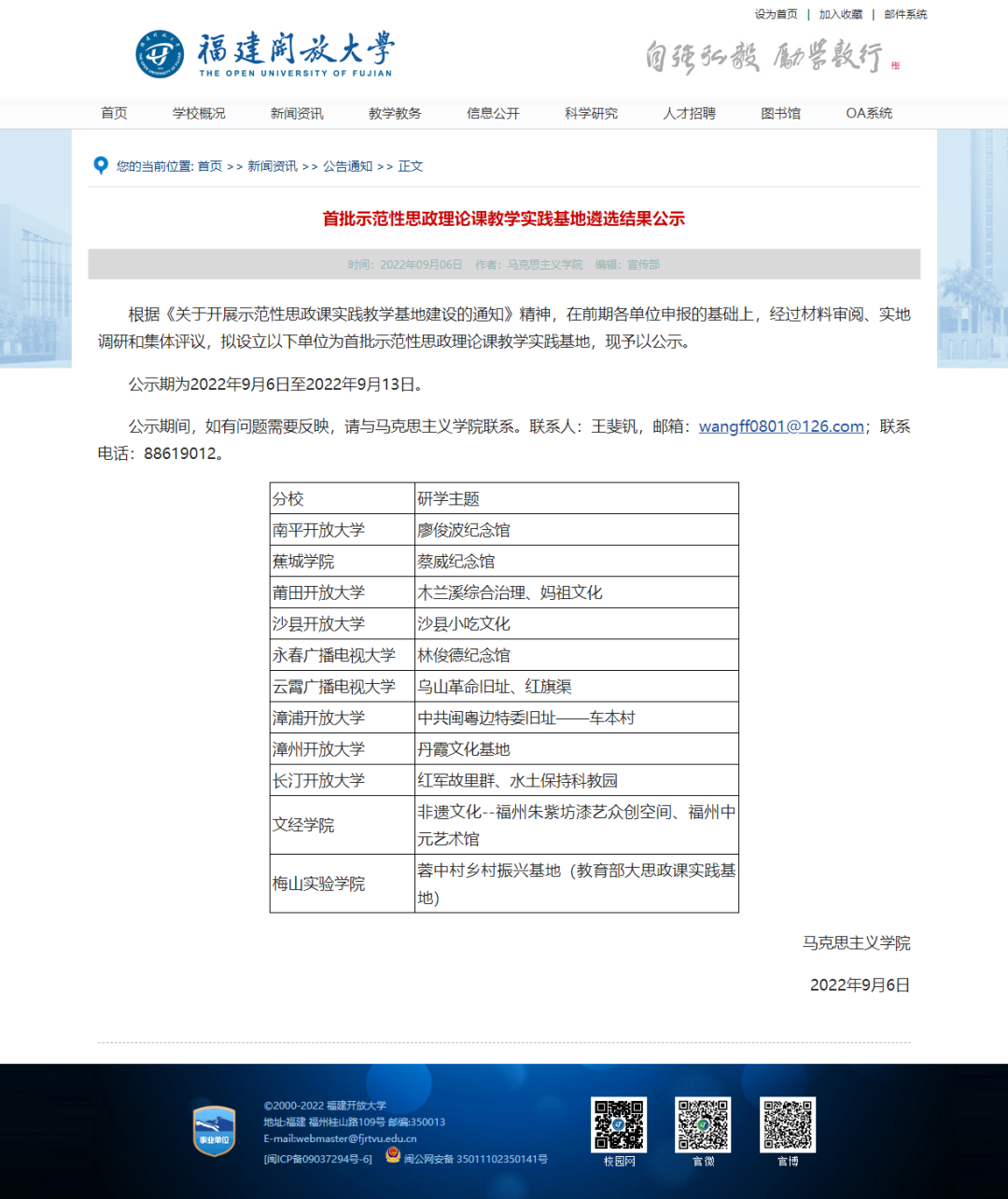Click the Fujian Open University logo emblem
This screenshot has width=1008, height=1199.
[x=160, y=54]
